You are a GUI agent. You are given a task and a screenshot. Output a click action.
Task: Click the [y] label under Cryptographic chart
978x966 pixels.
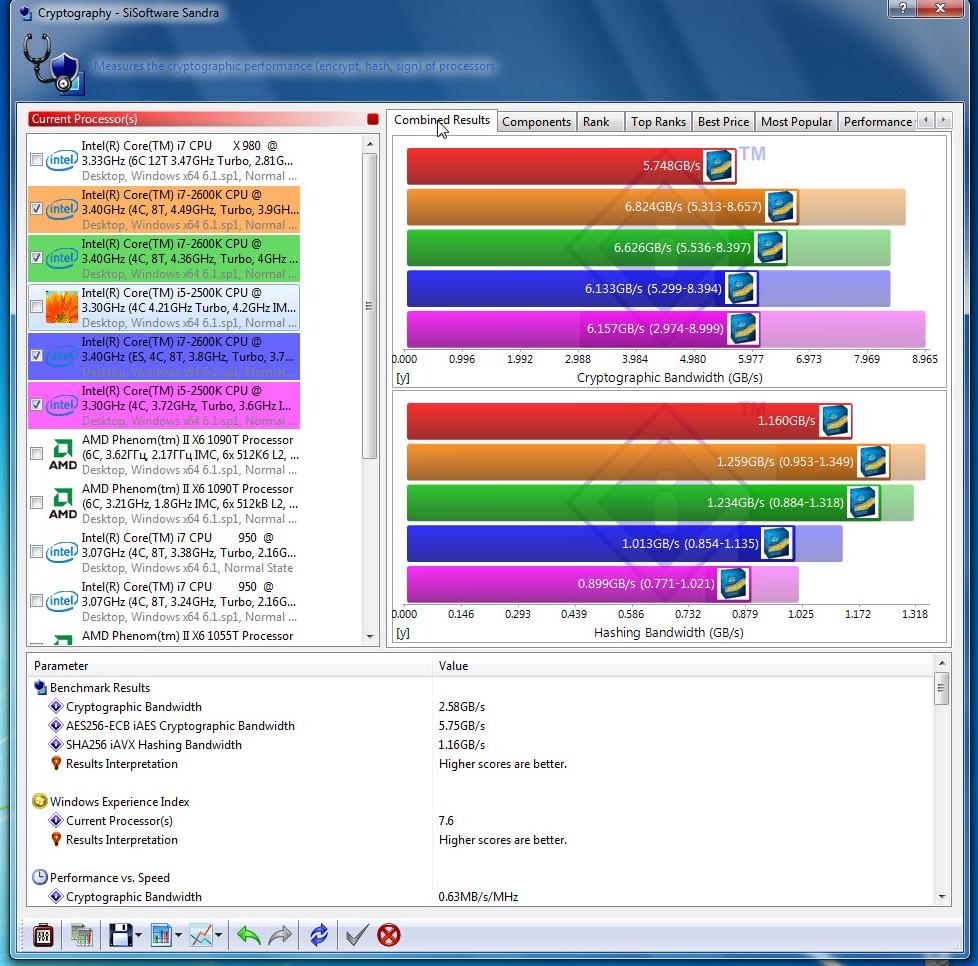(403, 378)
